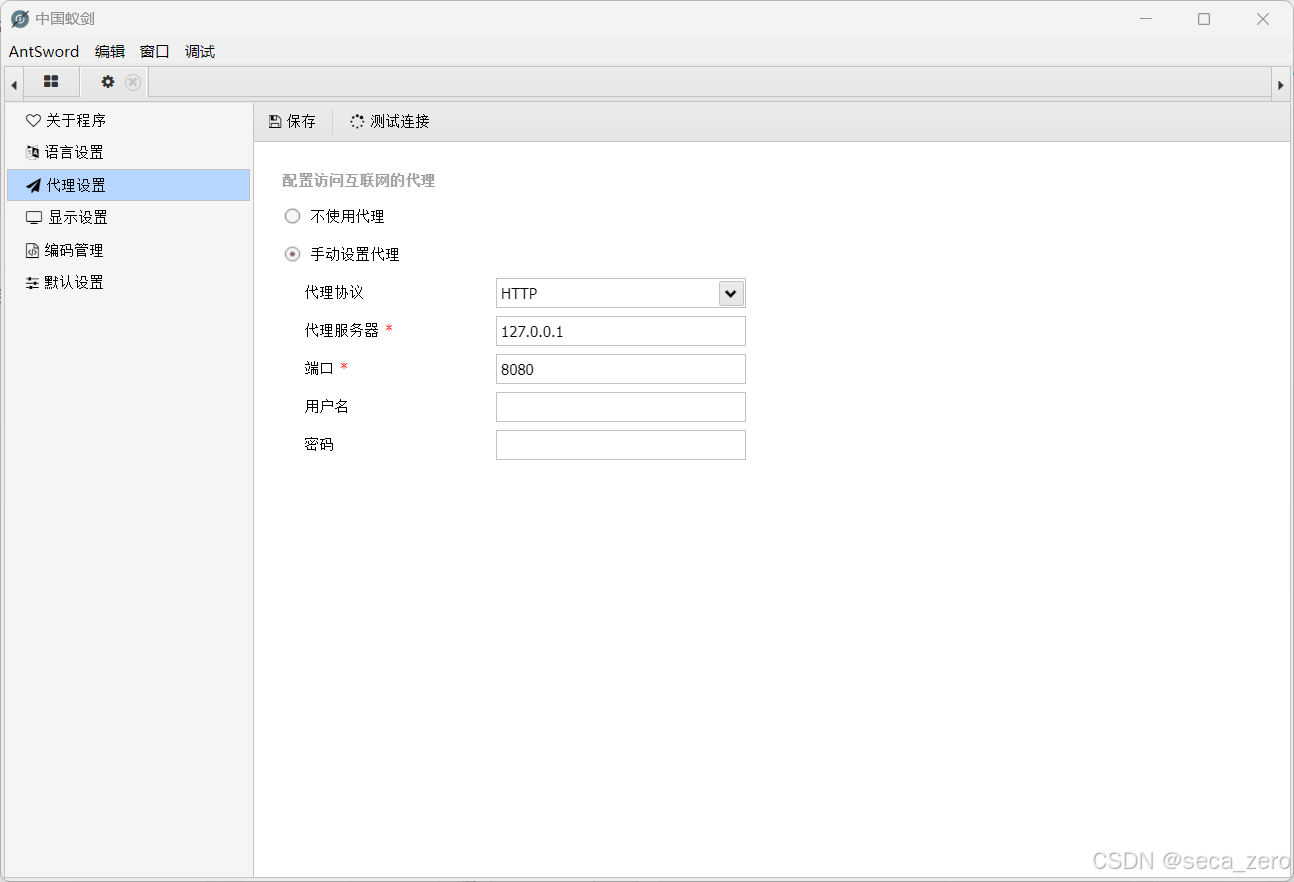Open 语言设置 settings page

click(x=128, y=153)
